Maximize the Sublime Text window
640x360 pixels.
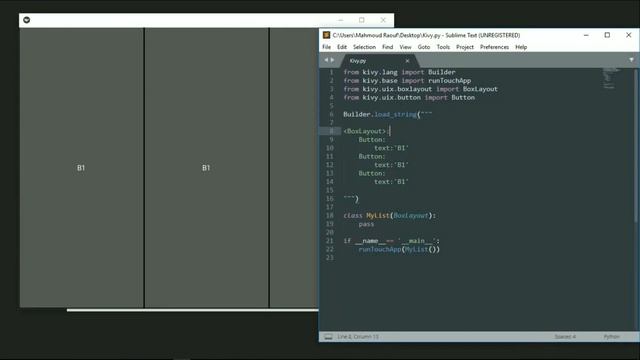click(607, 35)
